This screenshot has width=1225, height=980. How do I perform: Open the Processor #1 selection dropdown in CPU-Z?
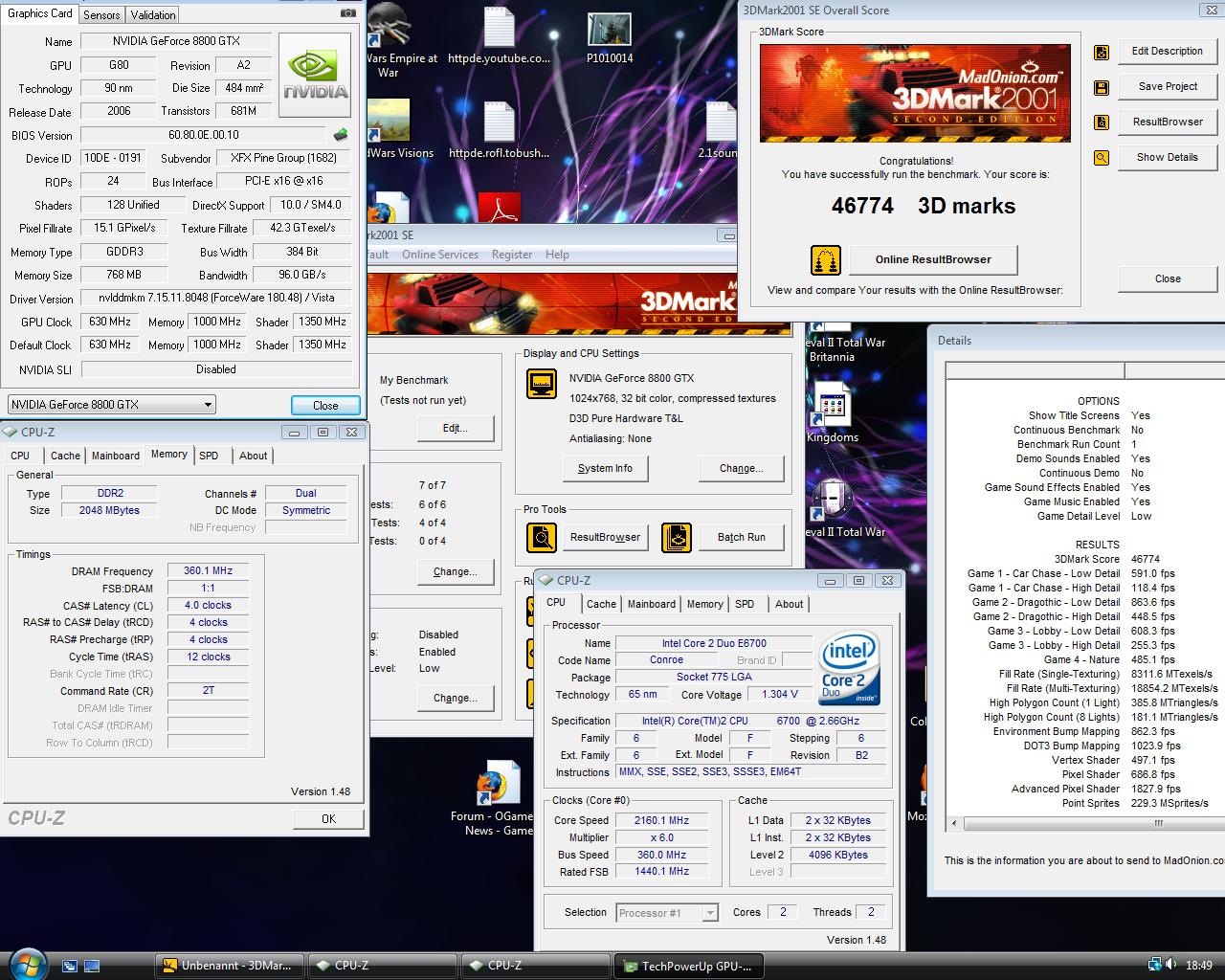667,913
